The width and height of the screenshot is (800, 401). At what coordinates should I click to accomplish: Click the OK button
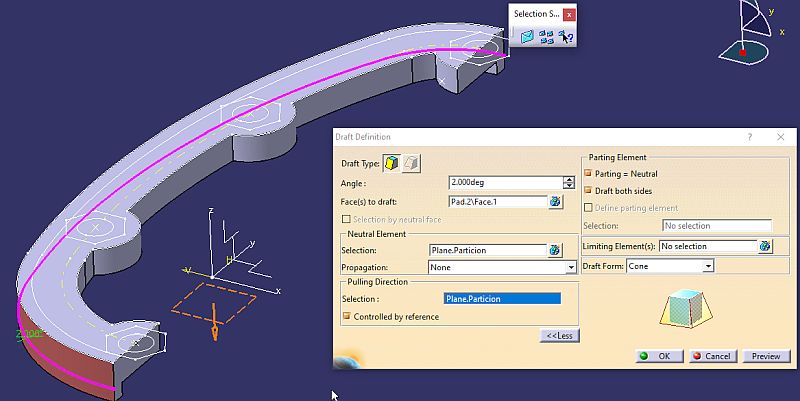(659, 356)
